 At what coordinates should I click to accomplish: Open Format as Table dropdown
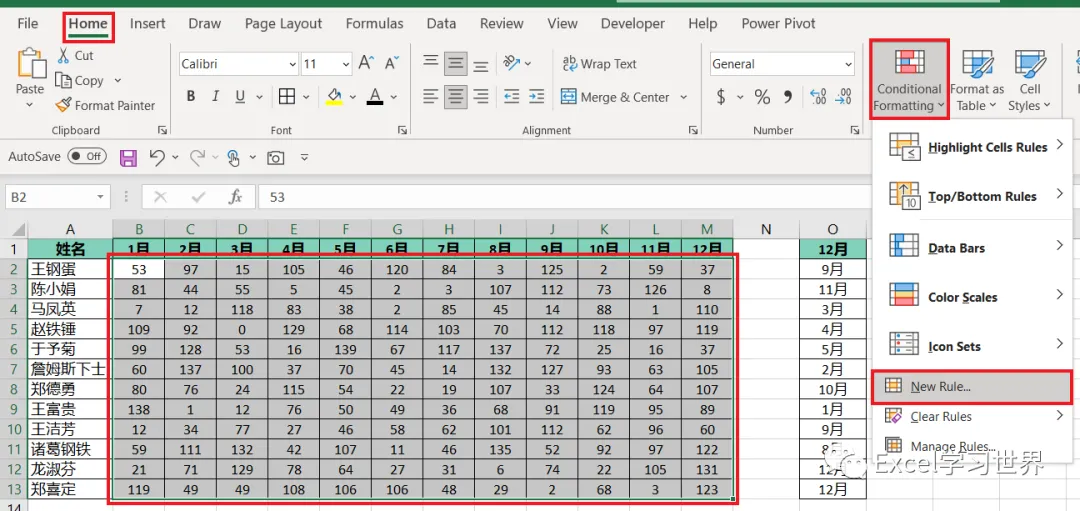(977, 81)
